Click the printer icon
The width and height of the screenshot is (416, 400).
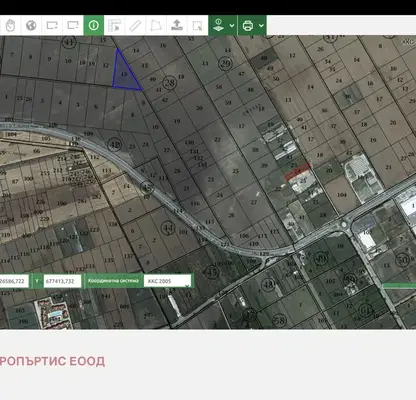click(x=248, y=25)
